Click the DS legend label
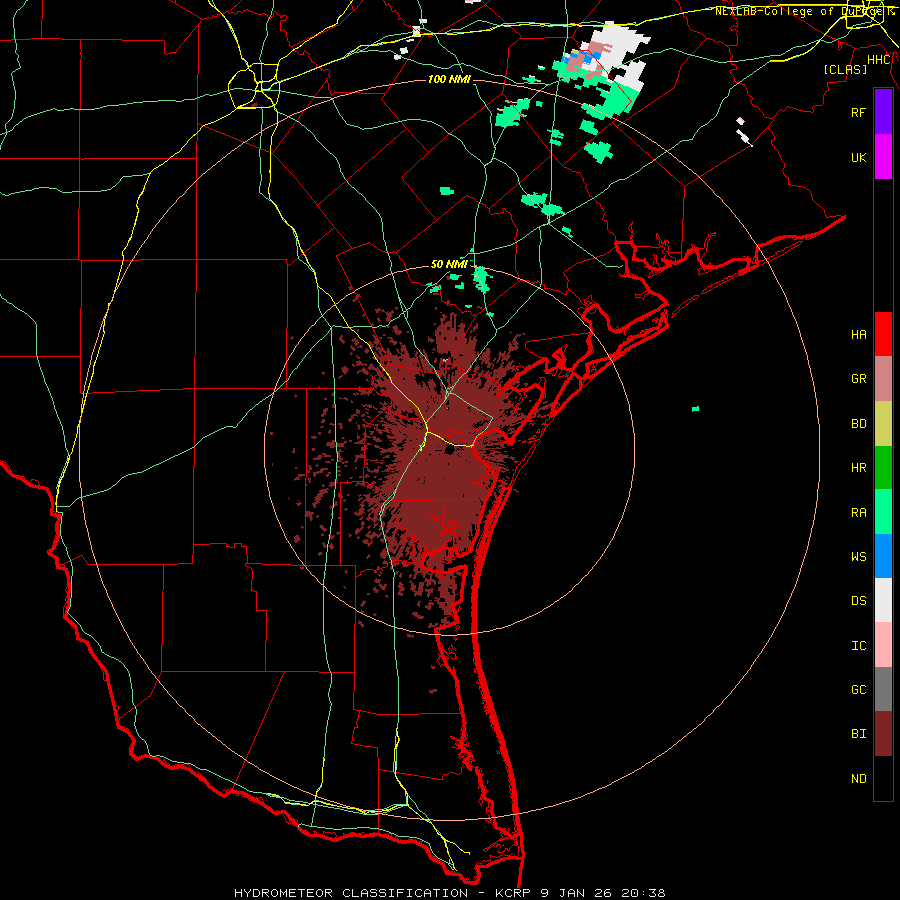 click(858, 601)
